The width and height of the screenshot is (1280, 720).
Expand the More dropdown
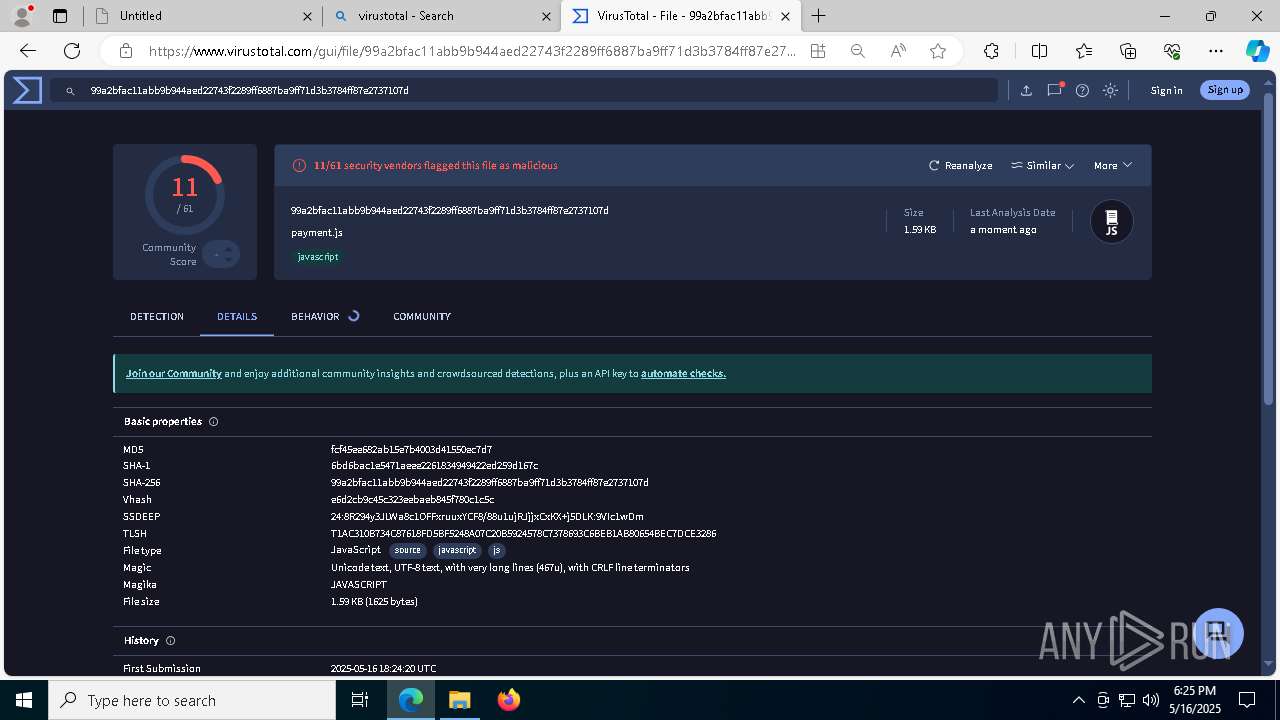click(1112, 165)
